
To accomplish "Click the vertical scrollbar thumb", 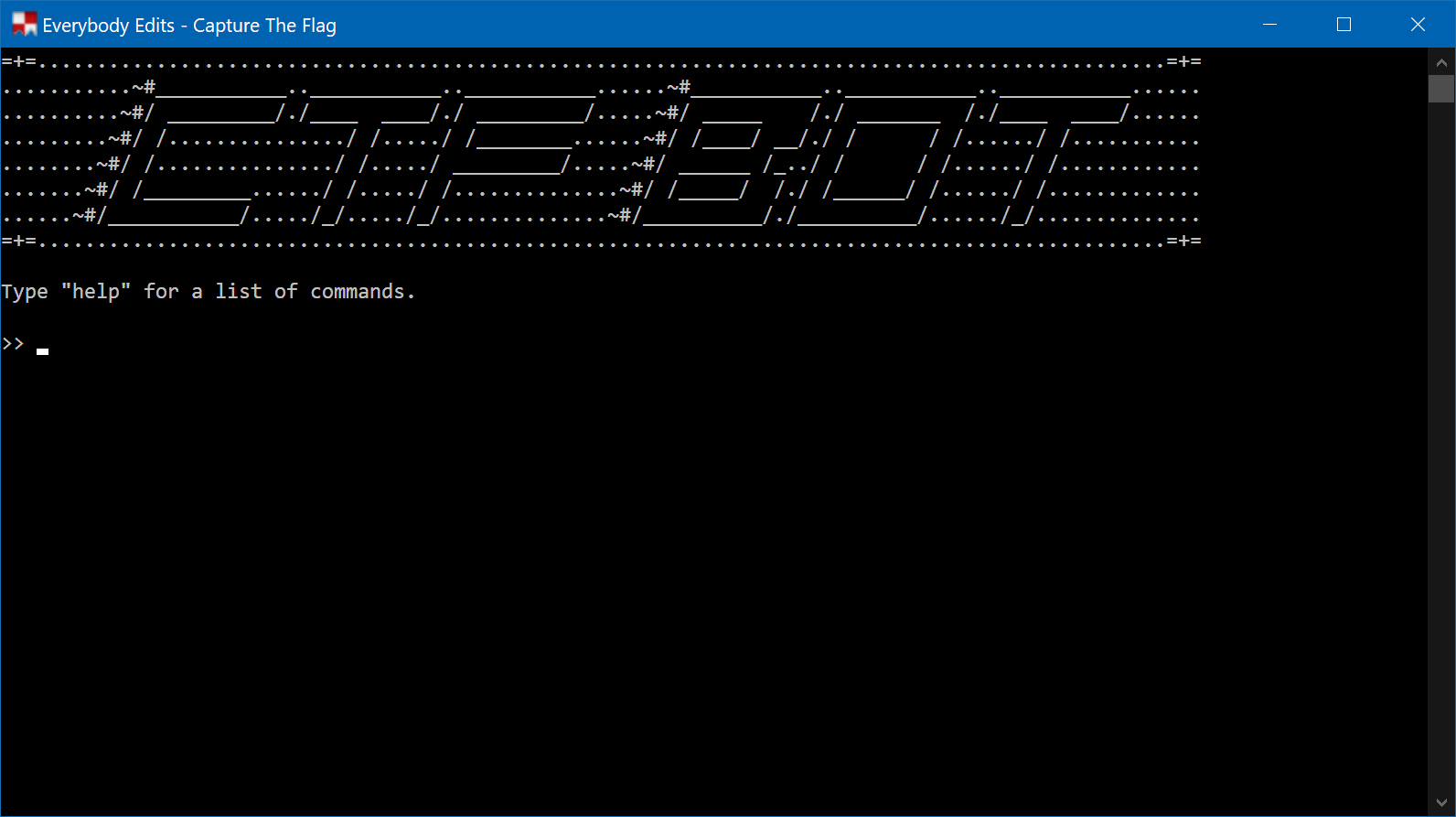I will (x=1441, y=89).
